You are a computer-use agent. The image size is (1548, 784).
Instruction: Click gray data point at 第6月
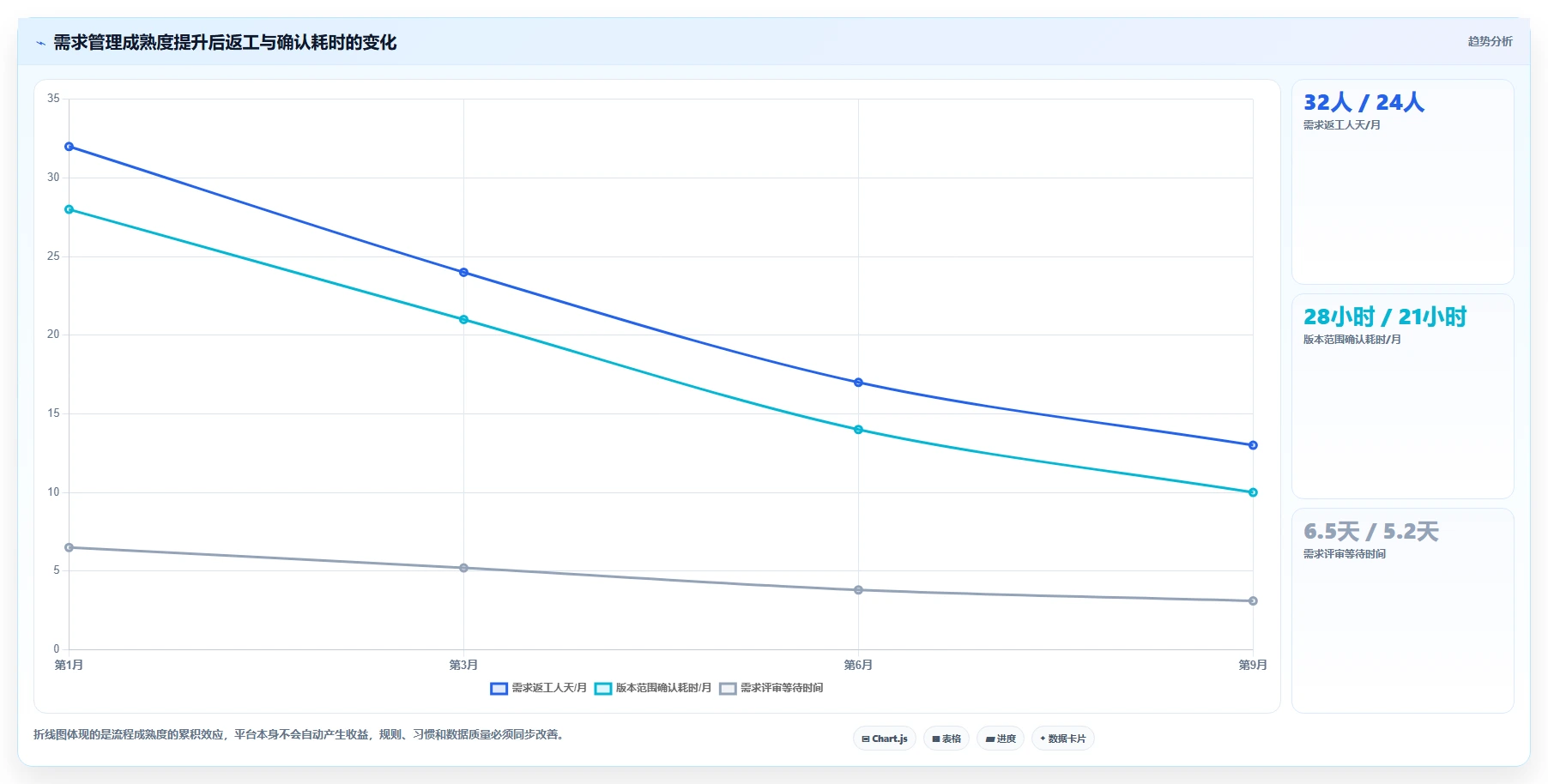click(858, 590)
